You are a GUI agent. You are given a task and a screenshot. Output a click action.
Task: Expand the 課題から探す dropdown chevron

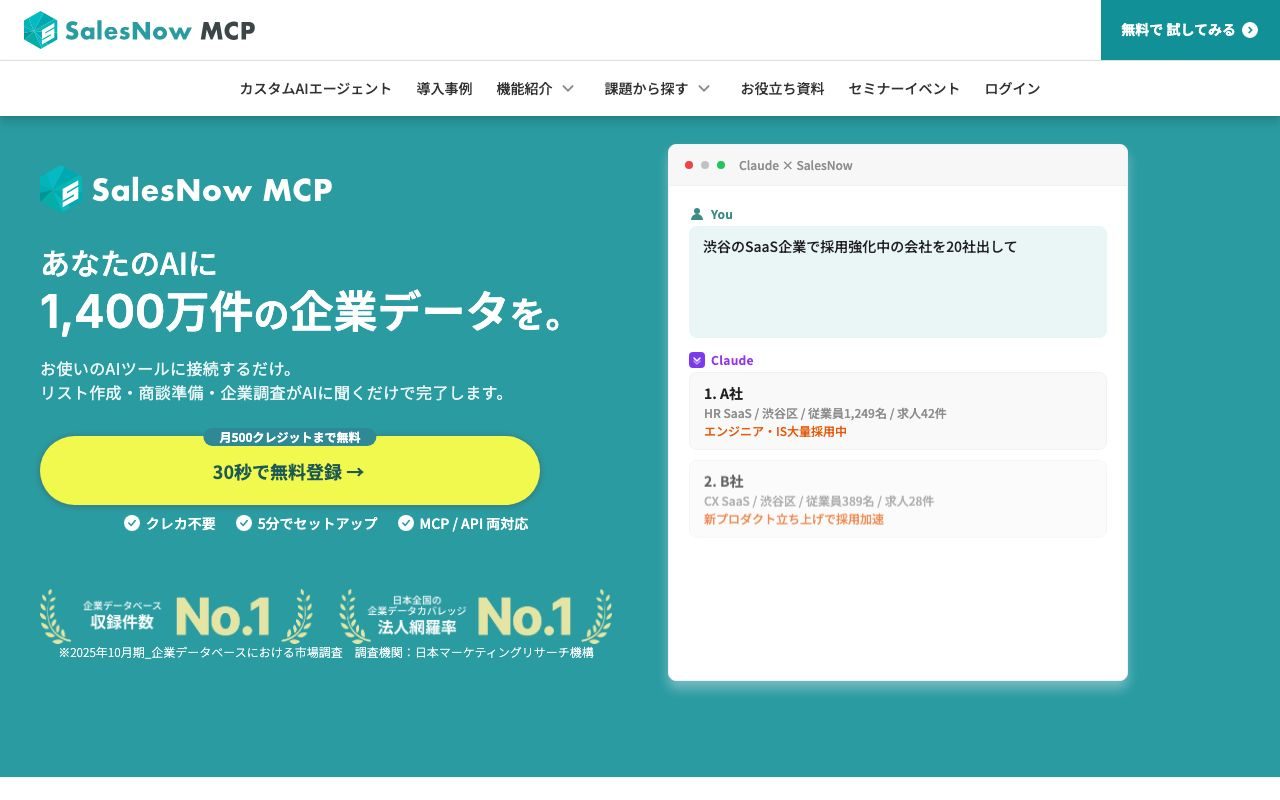click(704, 88)
